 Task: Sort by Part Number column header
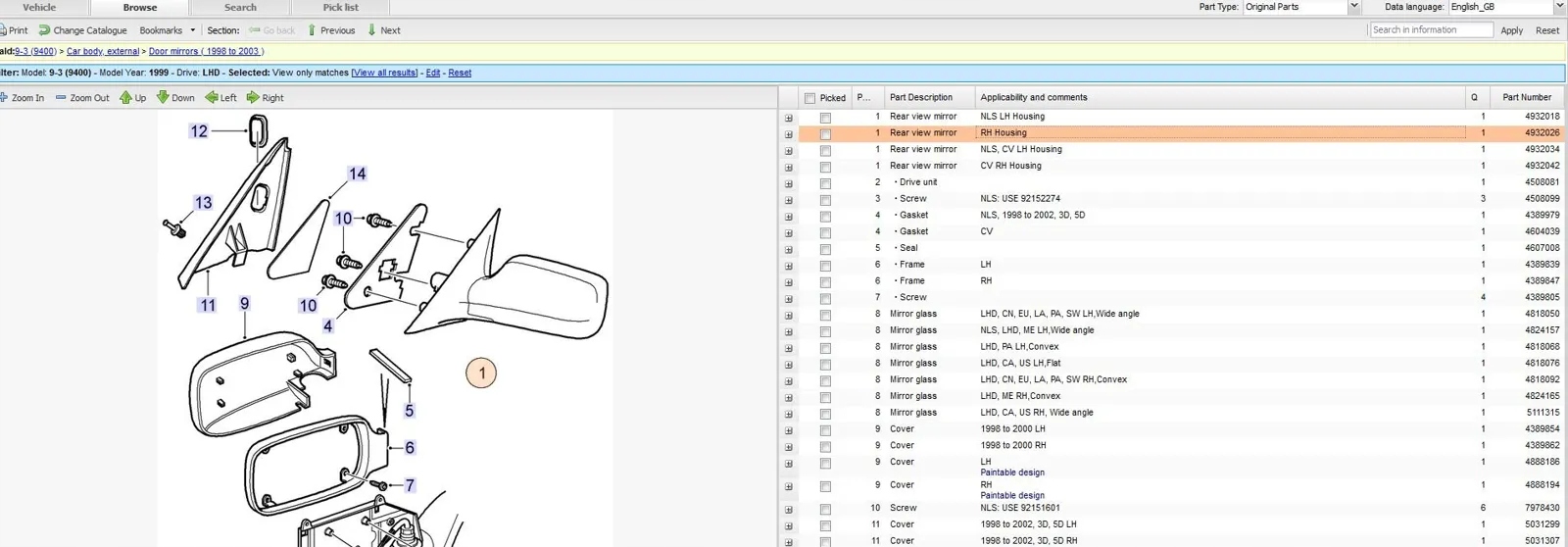pos(1526,97)
